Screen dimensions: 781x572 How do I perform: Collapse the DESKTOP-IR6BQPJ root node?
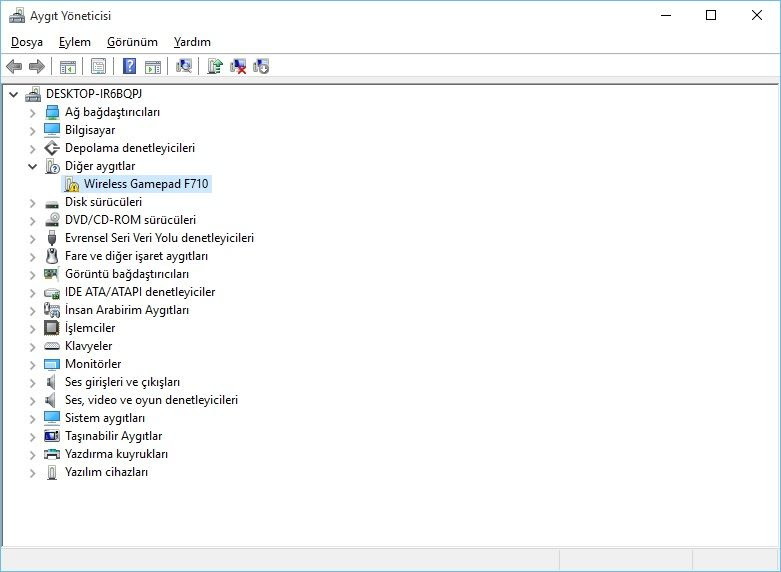click(x=13, y=94)
